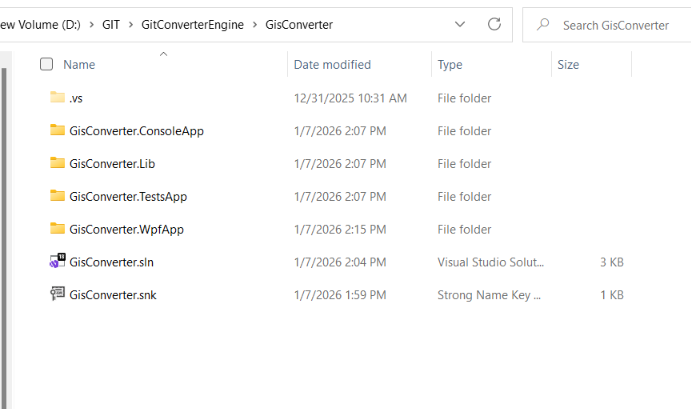The image size is (691, 409).
Task: Click the GisConverter.Lib folder icon
Action: tap(57, 163)
